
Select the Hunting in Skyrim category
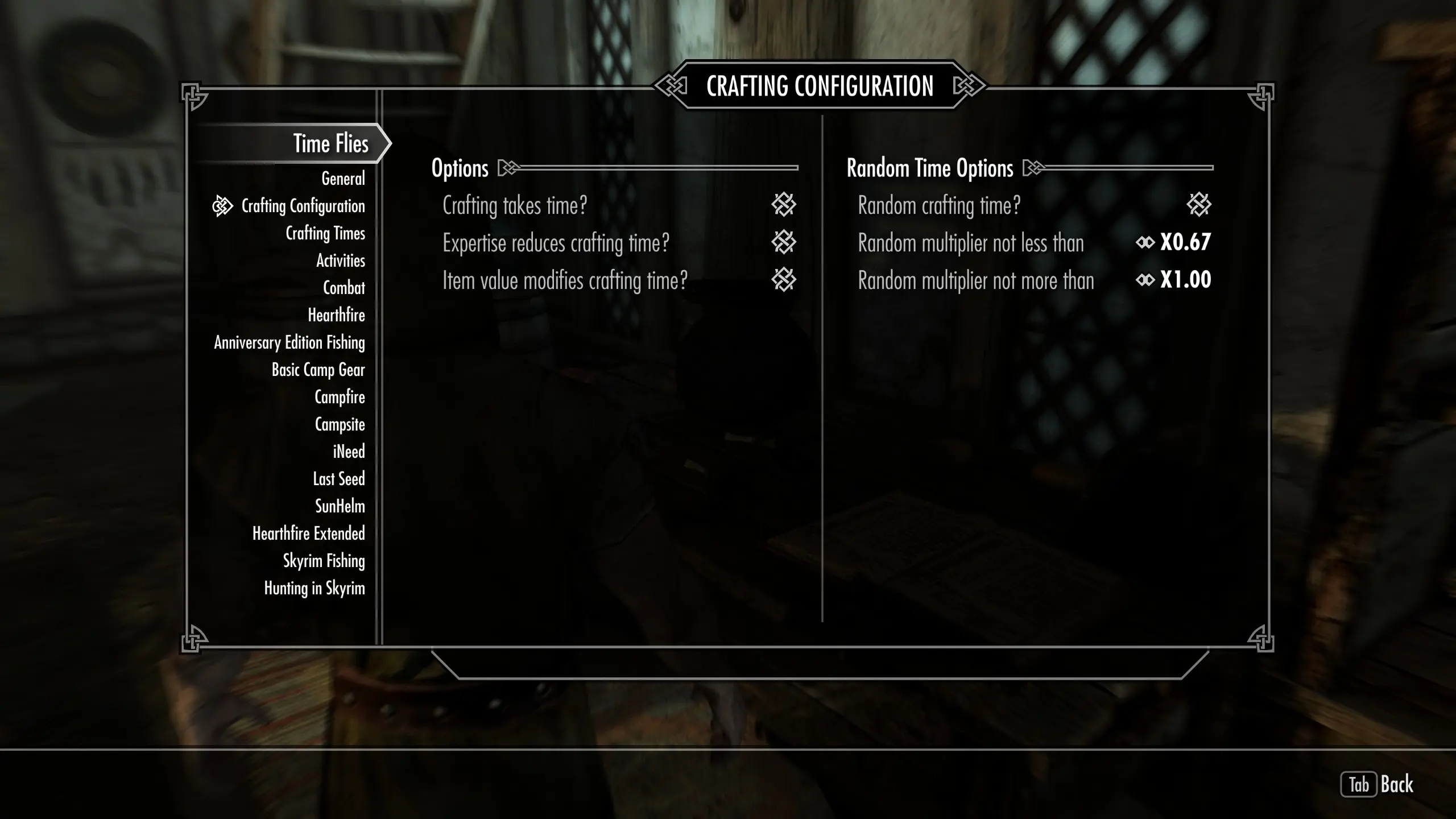314,588
